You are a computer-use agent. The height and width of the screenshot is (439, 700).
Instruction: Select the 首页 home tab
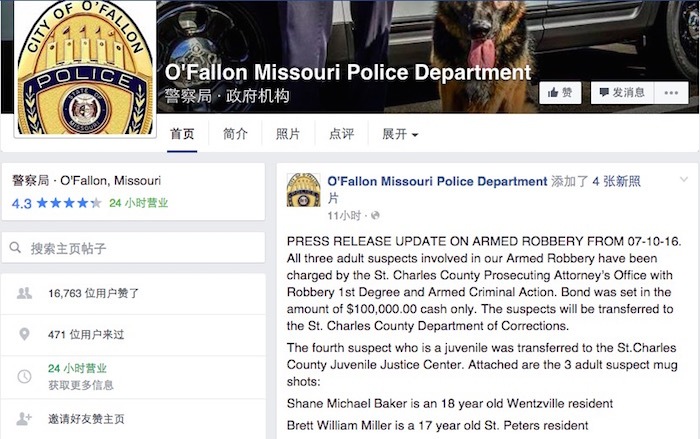pyautogui.click(x=182, y=134)
